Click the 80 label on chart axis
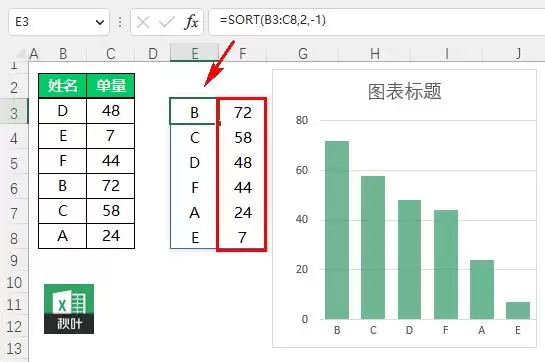Viewport: 545px width, 362px height. pos(302,120)
